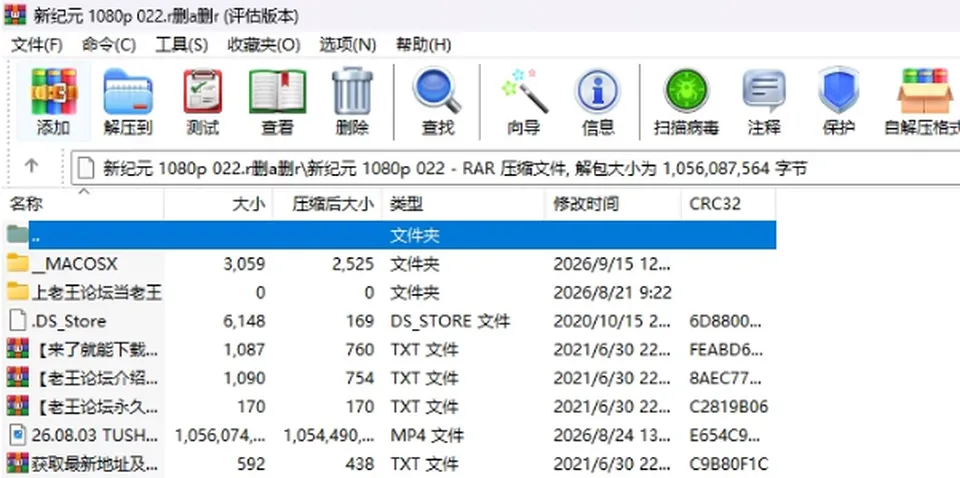Click the archive path address field

[x=516, y=168]
